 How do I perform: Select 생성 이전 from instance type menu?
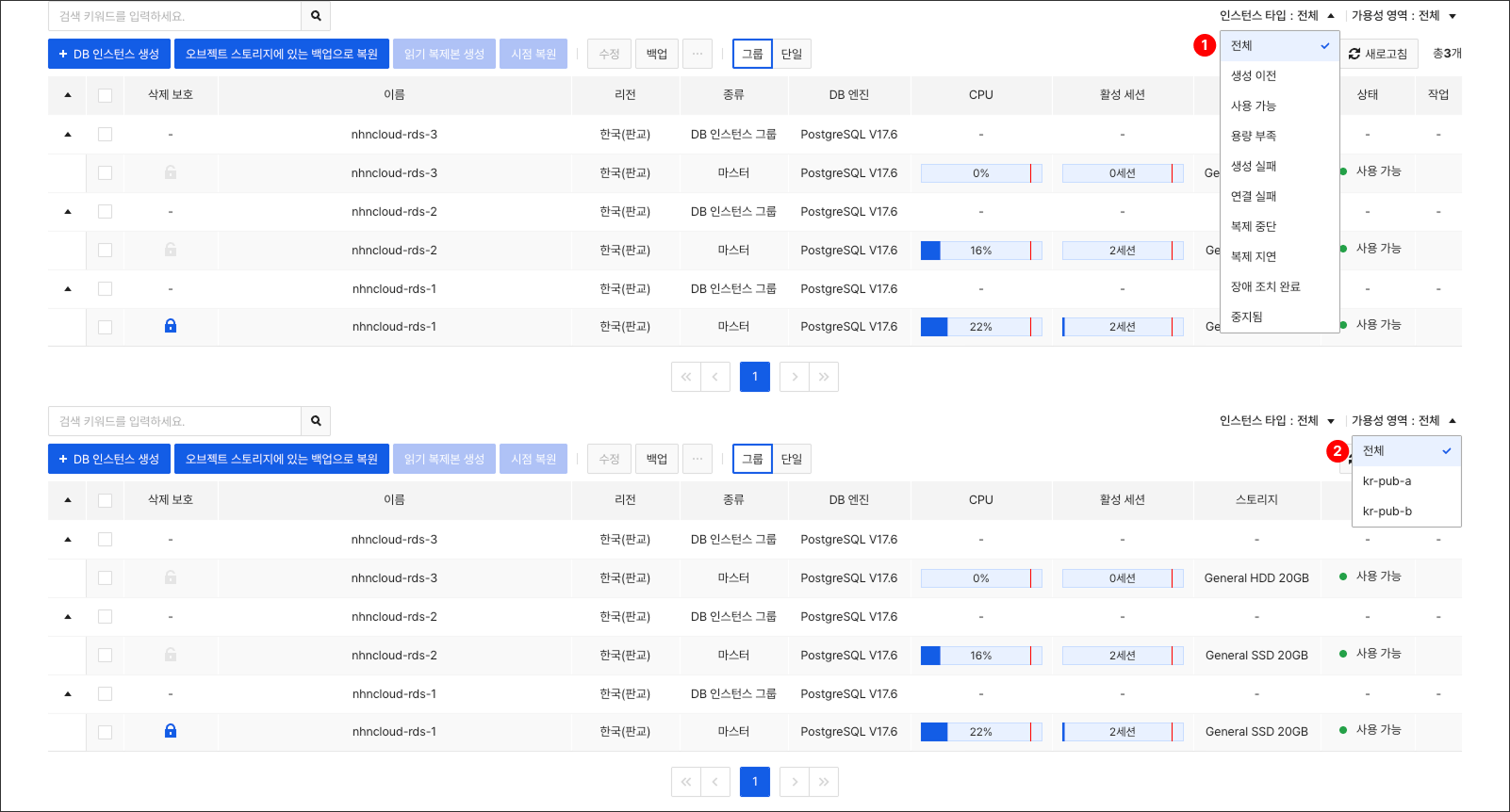tap(1280, 75)
